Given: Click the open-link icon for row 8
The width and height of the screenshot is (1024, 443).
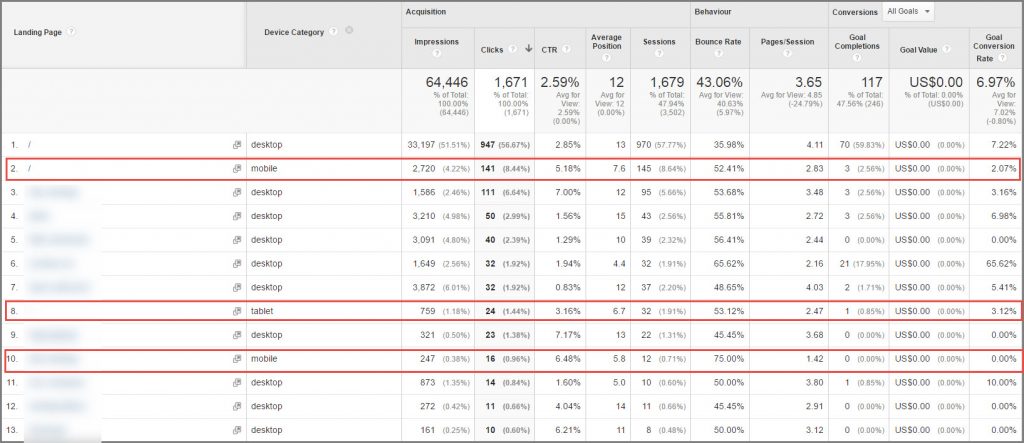Looking at the screenshot, I should coord(237,311).
